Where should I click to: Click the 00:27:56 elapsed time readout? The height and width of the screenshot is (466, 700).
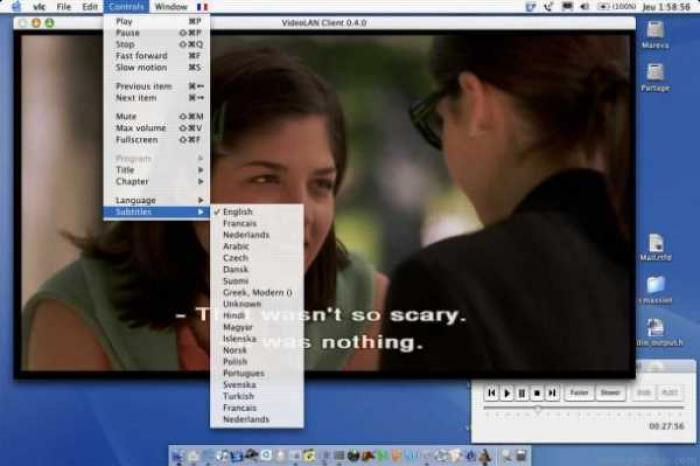pos(666,426)
